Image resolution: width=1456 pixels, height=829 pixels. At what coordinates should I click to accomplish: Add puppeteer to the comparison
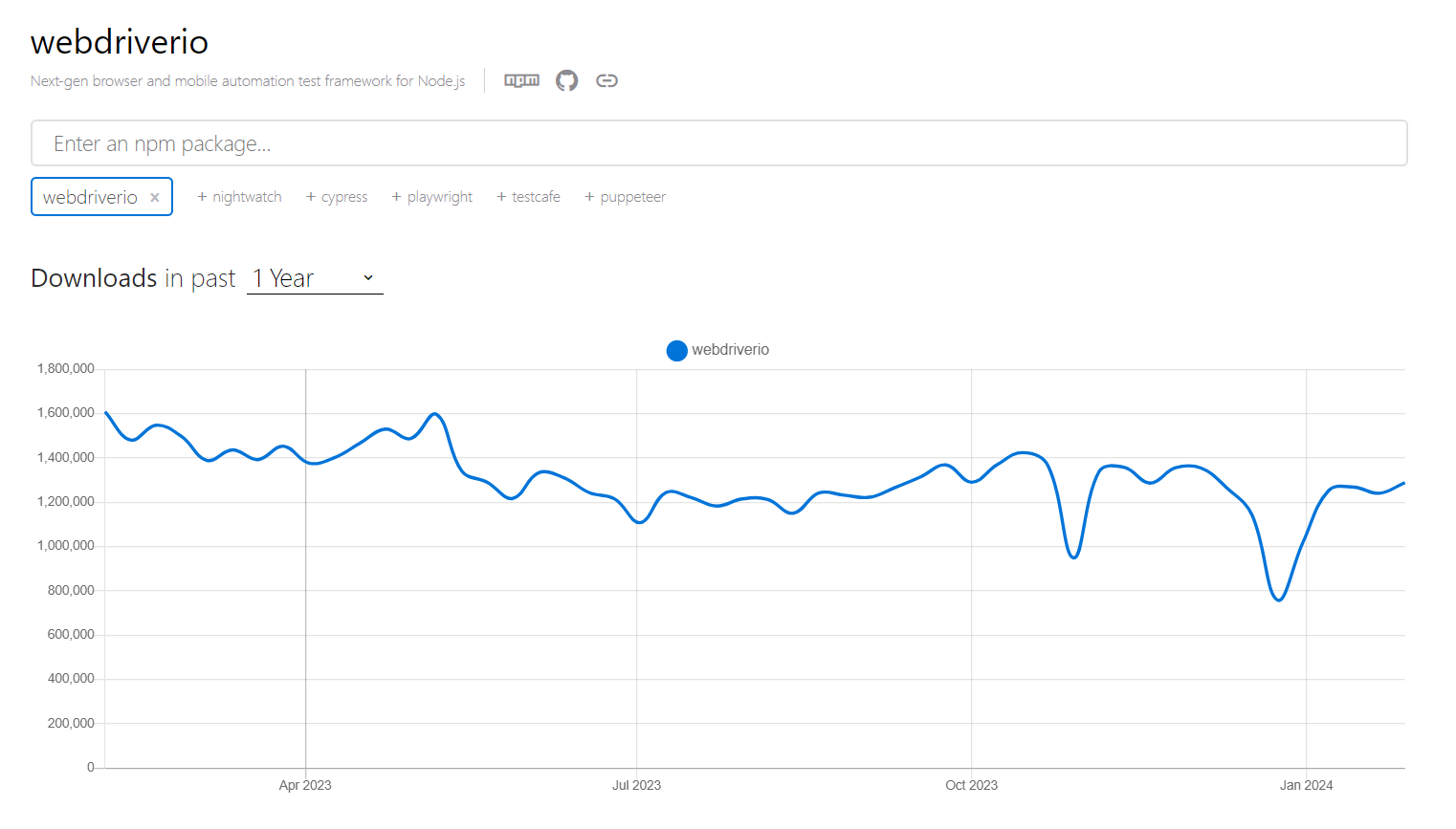coord(625,197)
